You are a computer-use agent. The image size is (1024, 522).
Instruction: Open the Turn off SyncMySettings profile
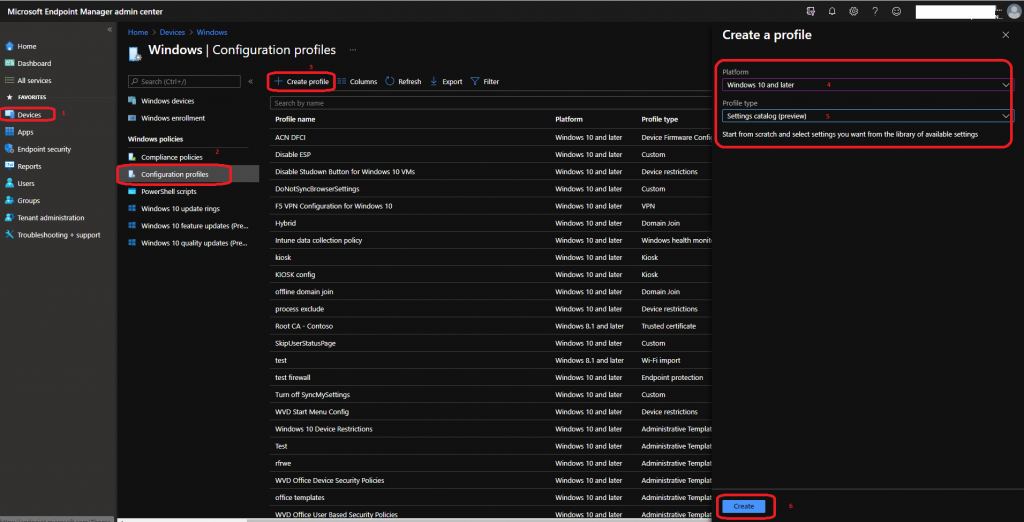point(313,395)
